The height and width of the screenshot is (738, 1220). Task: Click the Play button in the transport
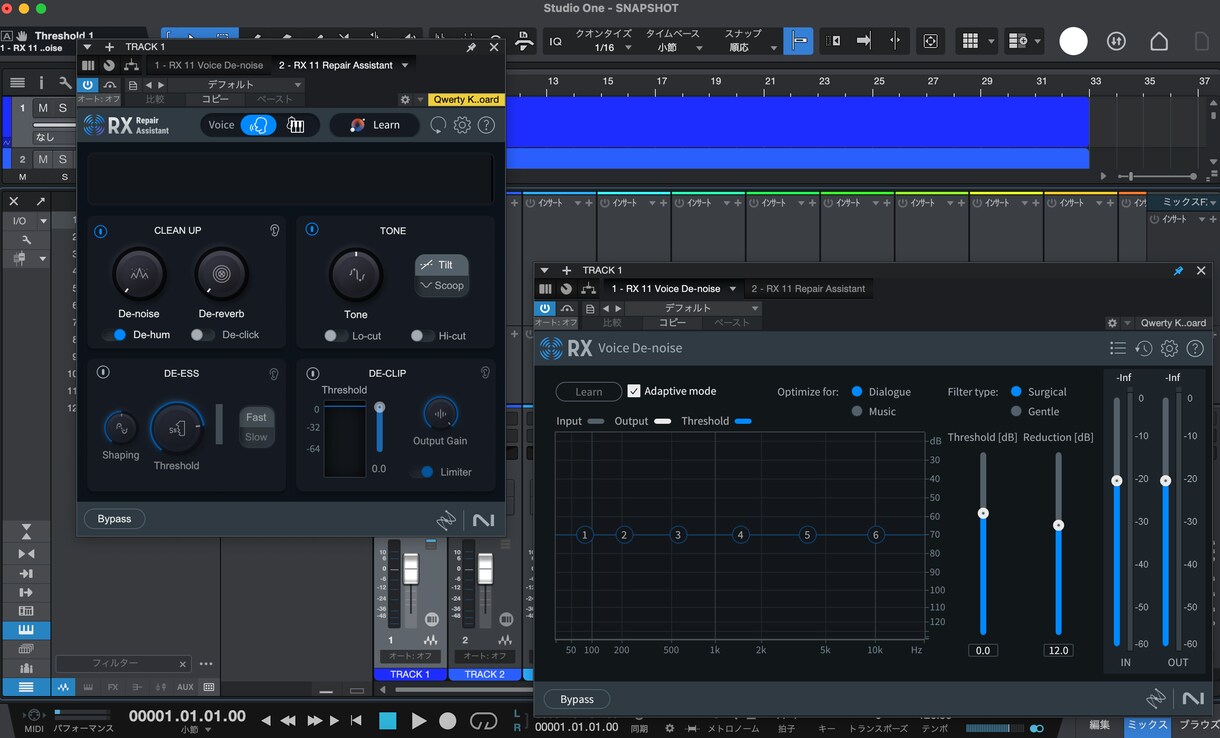(419, 720)
